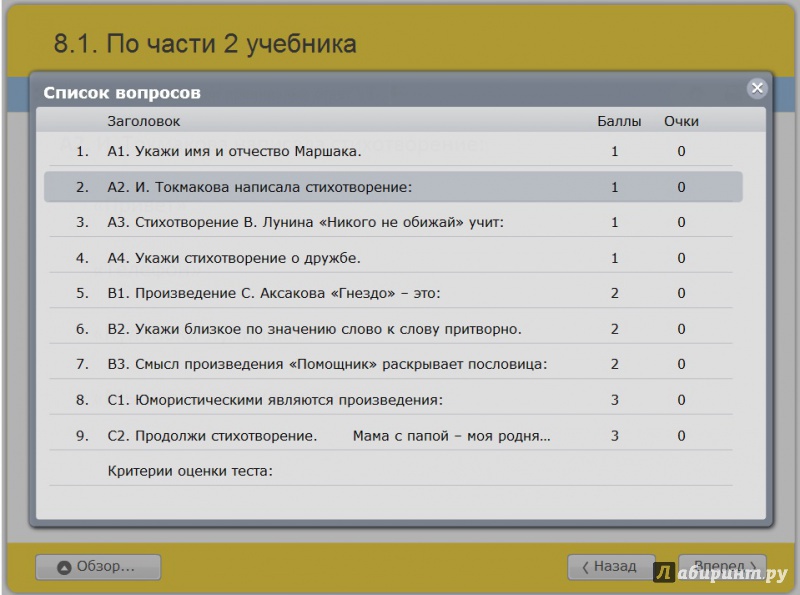The image size is (800, 595).
Task: Go back with the Назад button
Action: click(611, 566)
